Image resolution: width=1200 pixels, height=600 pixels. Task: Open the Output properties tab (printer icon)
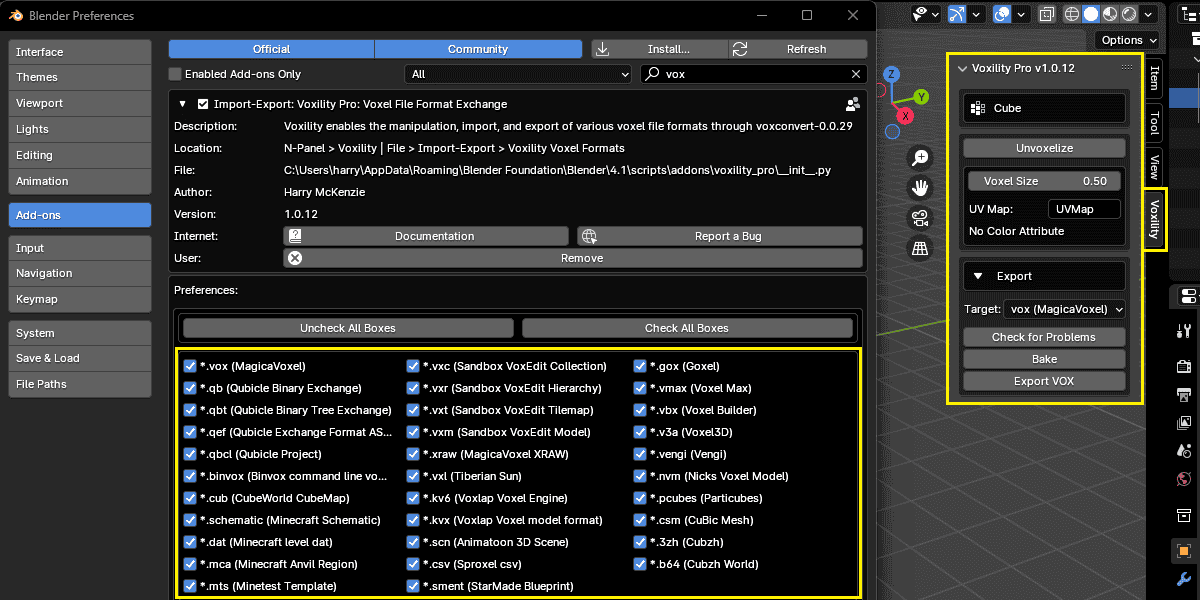1184,395
